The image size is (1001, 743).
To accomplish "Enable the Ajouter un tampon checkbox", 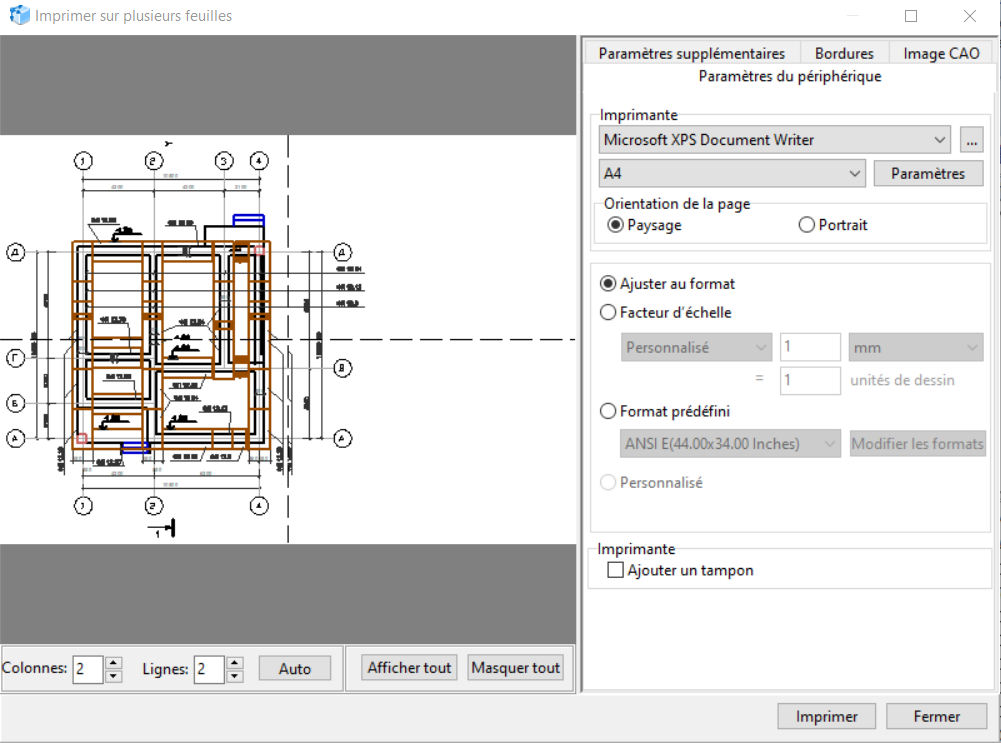I will tap(616, 571).
